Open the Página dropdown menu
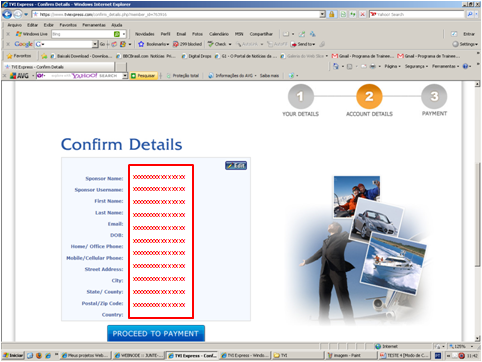482x362 pixels. pyautogui.click(x=392, y=66)
